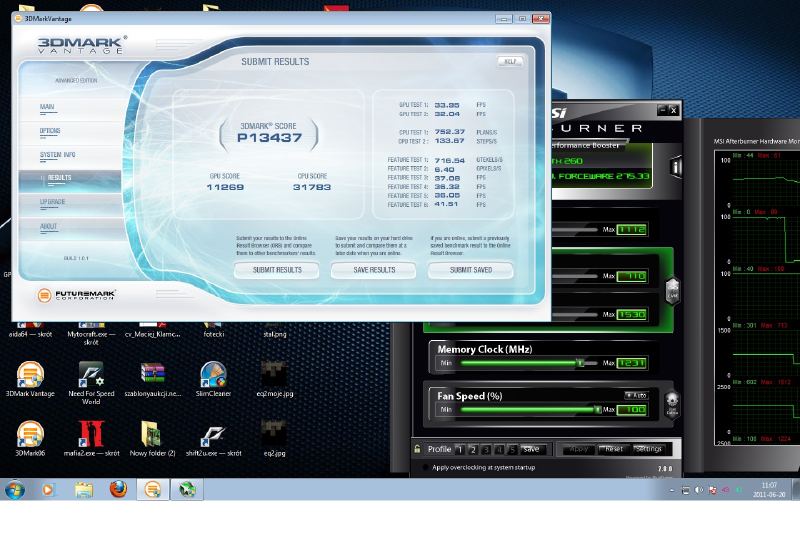The image size is (800, 556).
Task: Open ABOUT in 3DMark Vantage sidebar
Action: [x=48, y=226]
